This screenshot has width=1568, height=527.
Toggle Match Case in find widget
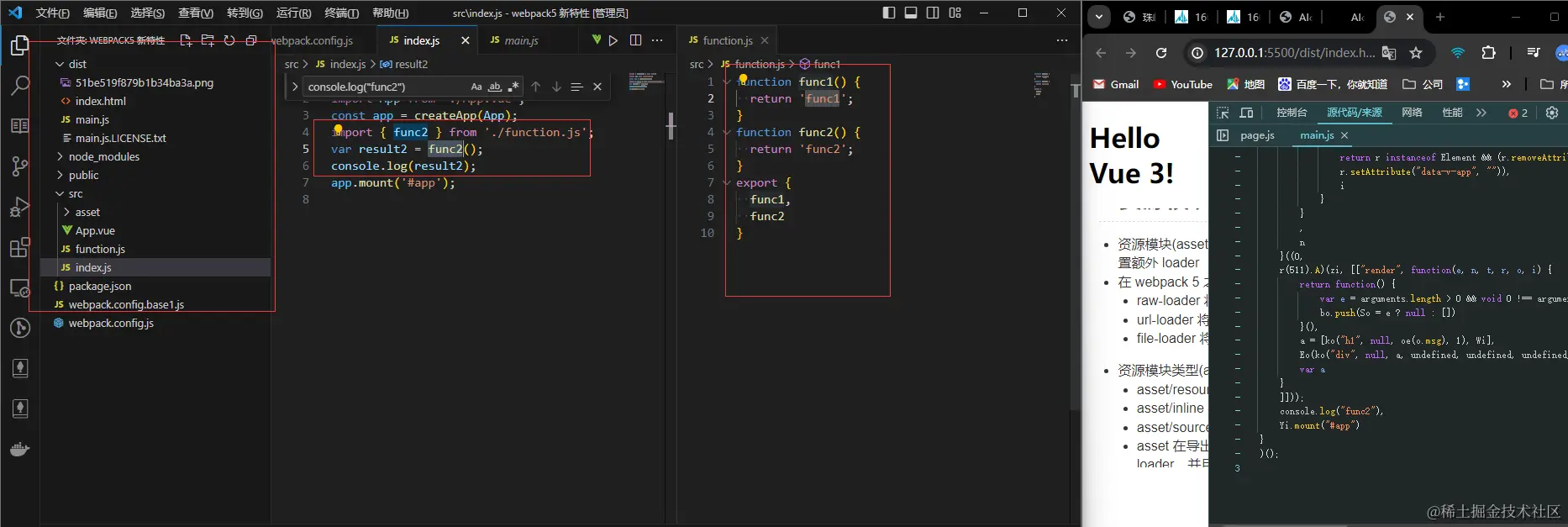pyautogui.click(x=476, y=87)
